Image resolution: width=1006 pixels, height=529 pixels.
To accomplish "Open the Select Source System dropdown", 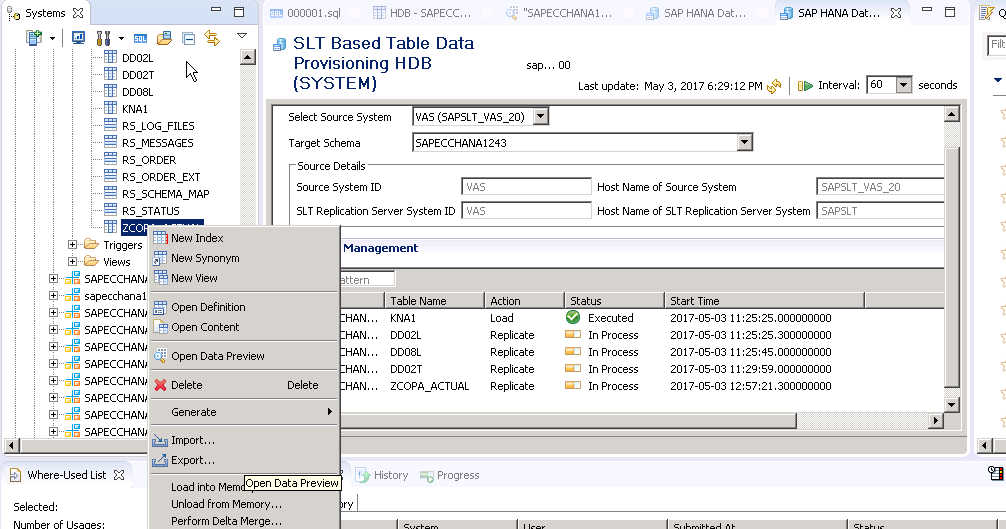I will (541, 117).
